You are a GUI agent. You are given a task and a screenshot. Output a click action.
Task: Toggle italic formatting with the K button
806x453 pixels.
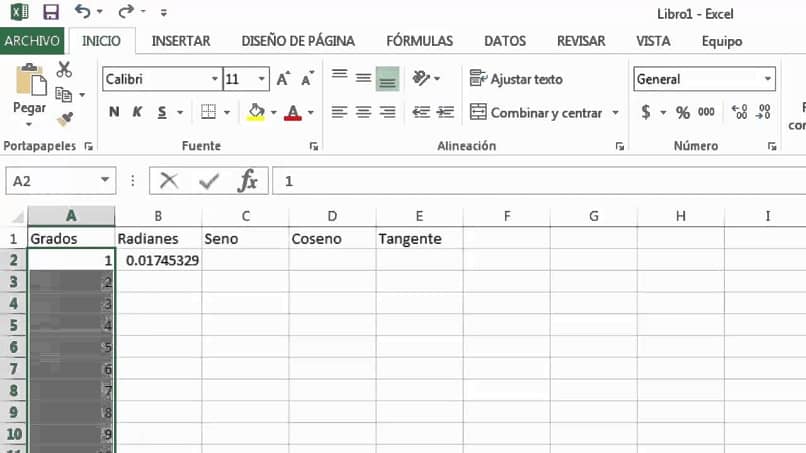137,112
